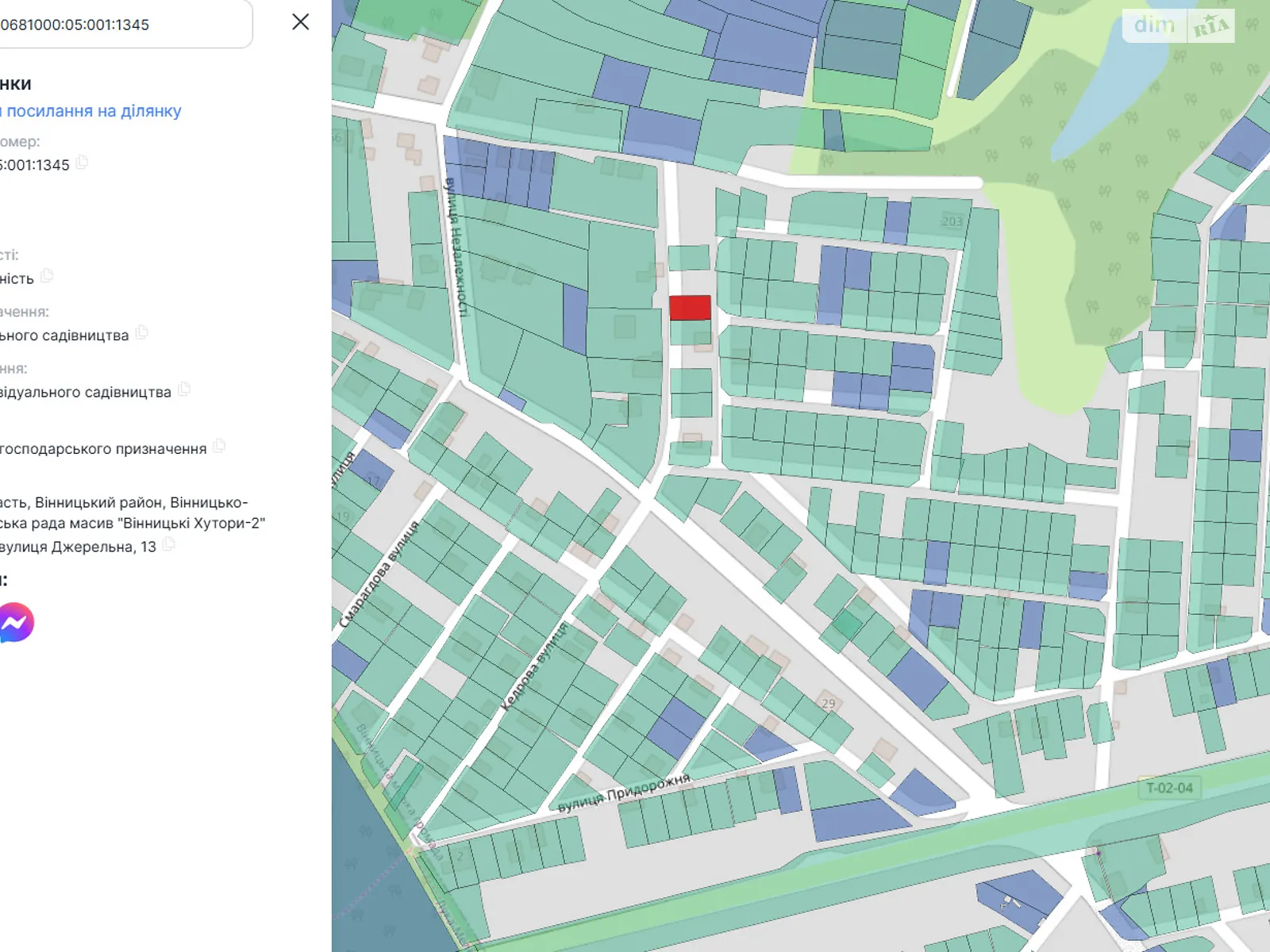Viewport: 1270px width, 952px height.
Task: Click the T-02-04 road label
Action: [1169, 788]
